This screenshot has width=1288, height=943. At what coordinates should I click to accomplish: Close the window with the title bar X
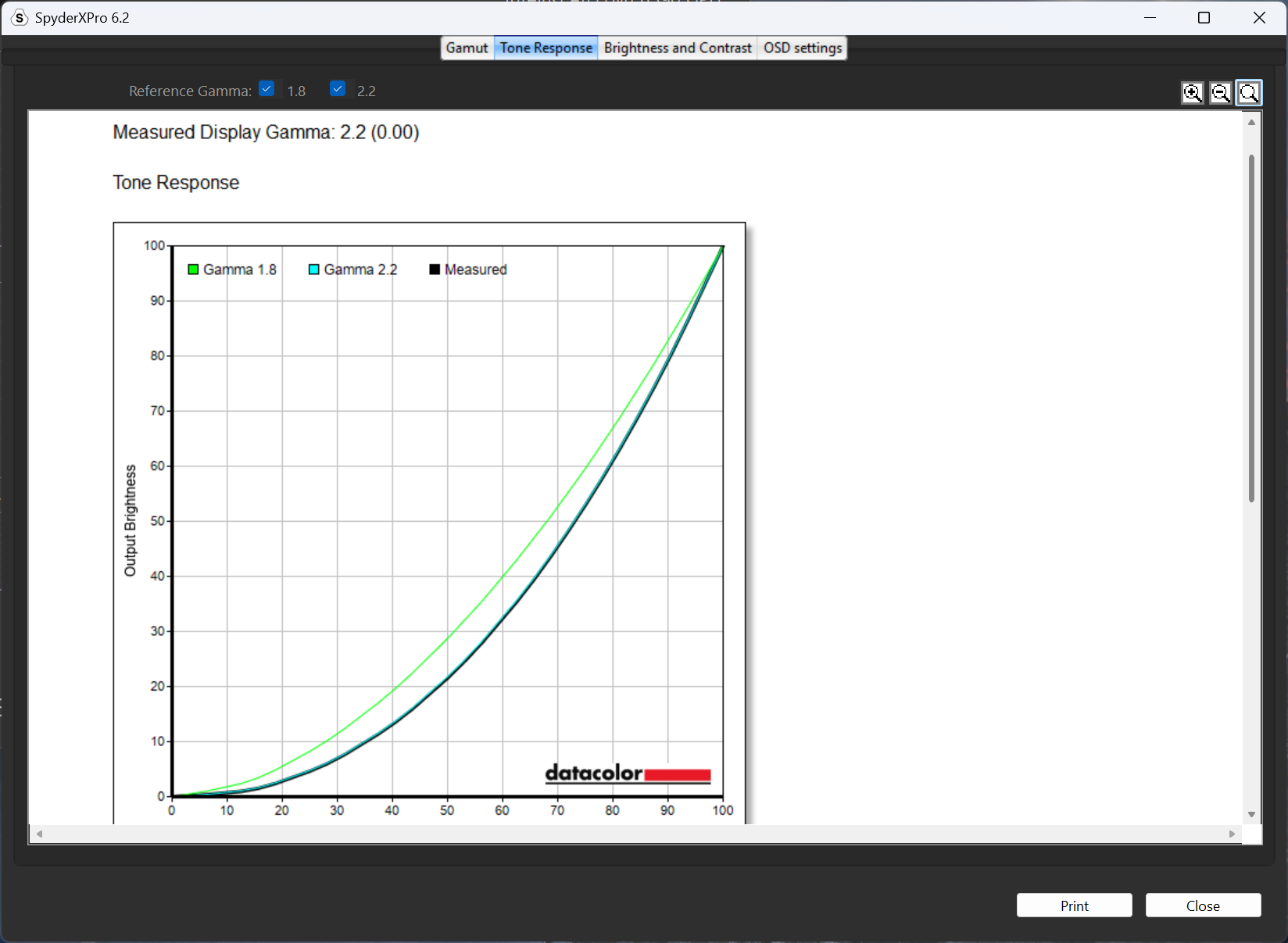[x=1259, y=17]
